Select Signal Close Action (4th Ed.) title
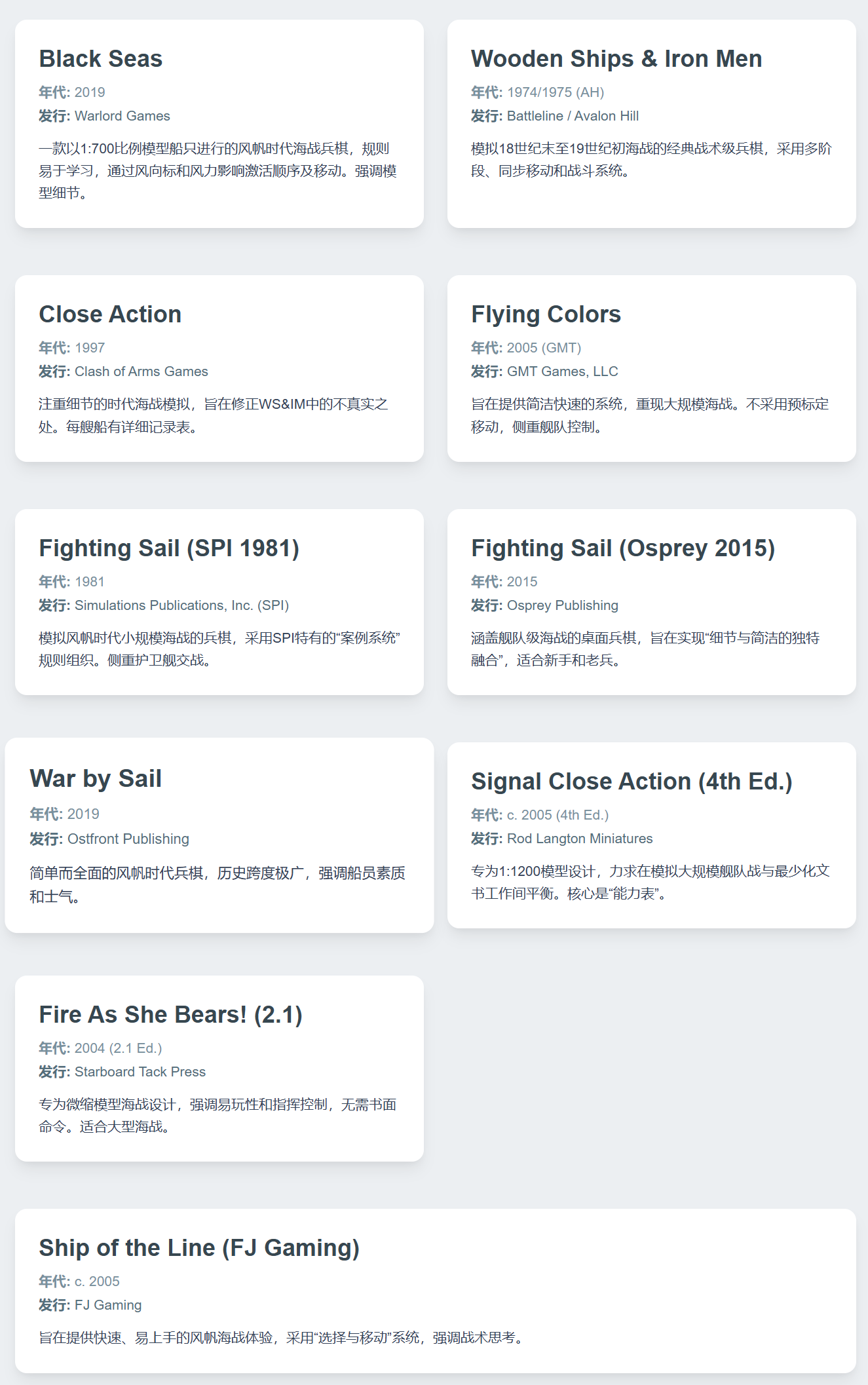The image size is (868, 1385). [632, 782]
